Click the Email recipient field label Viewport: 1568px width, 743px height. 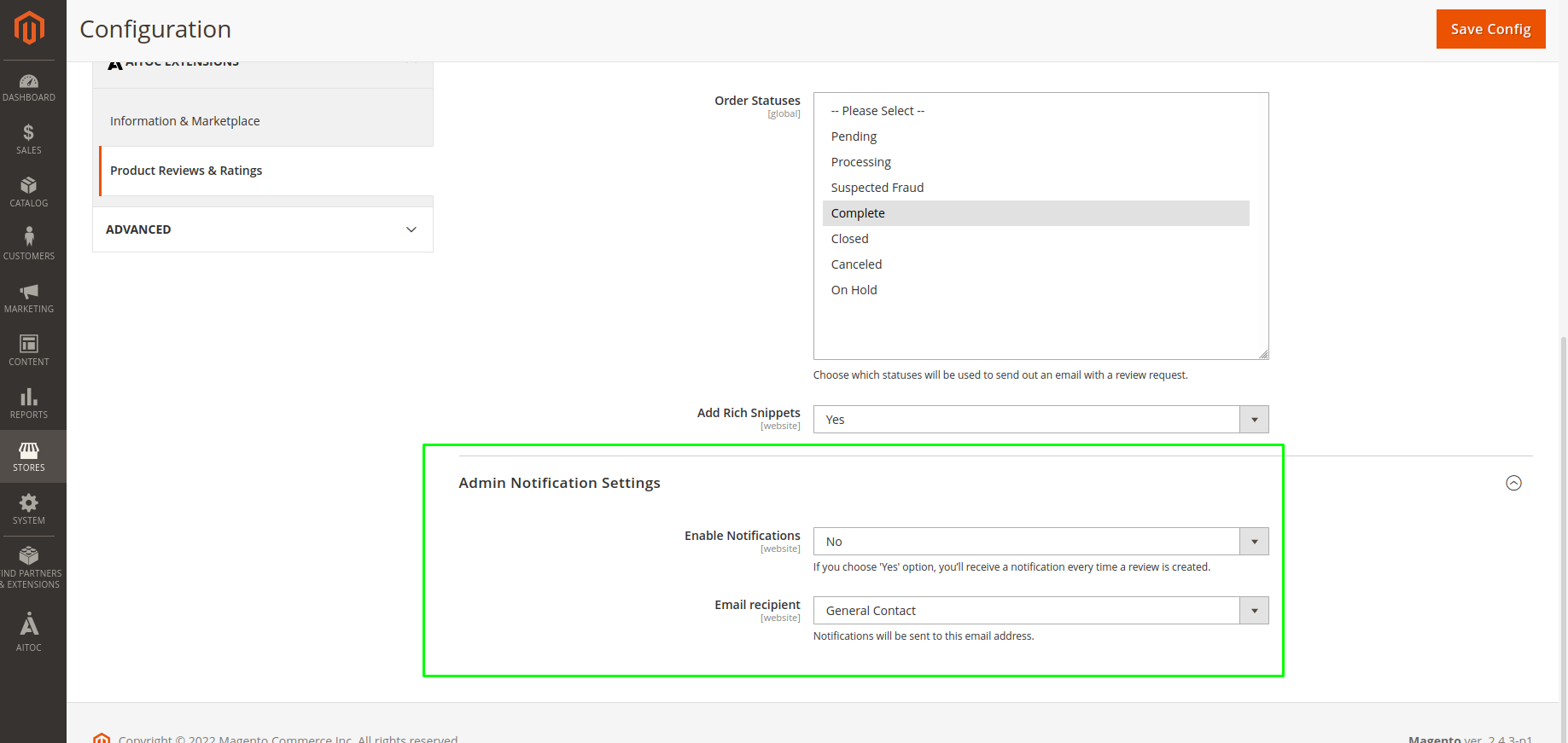(x=757, y=605)
